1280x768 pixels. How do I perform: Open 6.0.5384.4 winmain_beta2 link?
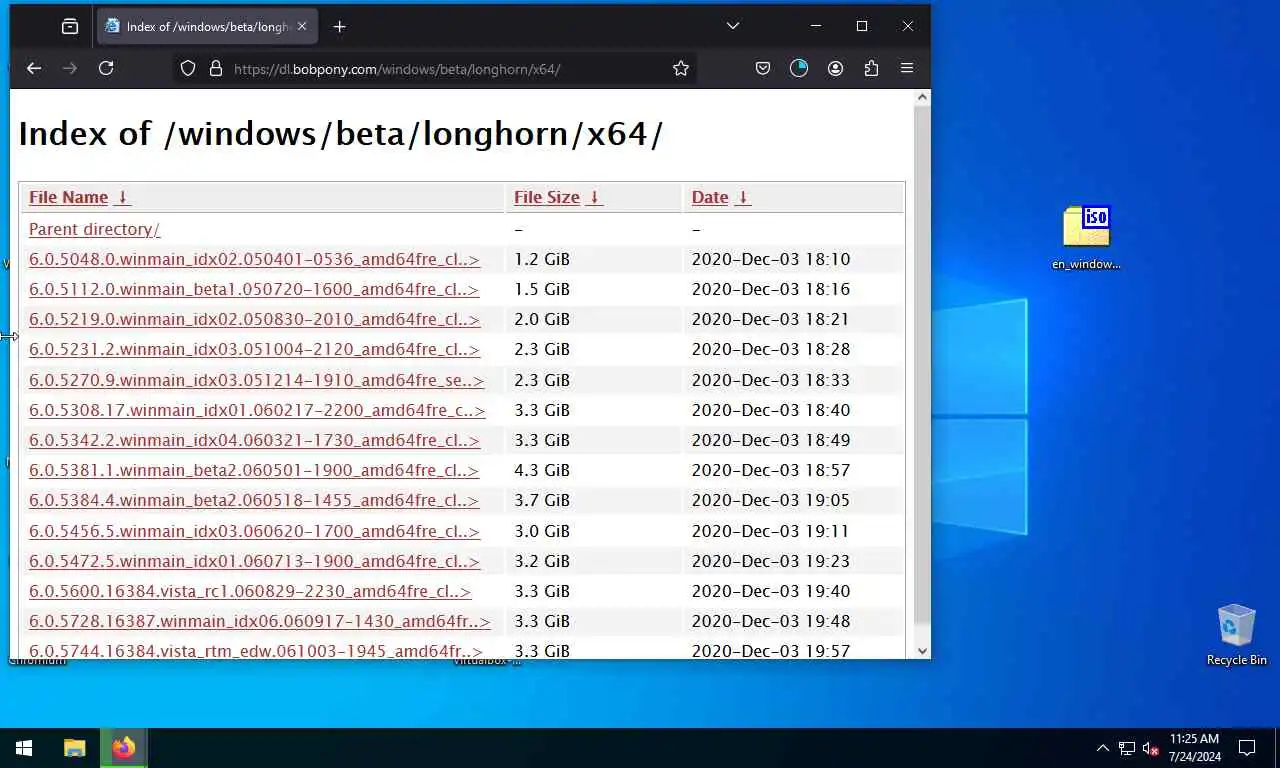point(254,500)
